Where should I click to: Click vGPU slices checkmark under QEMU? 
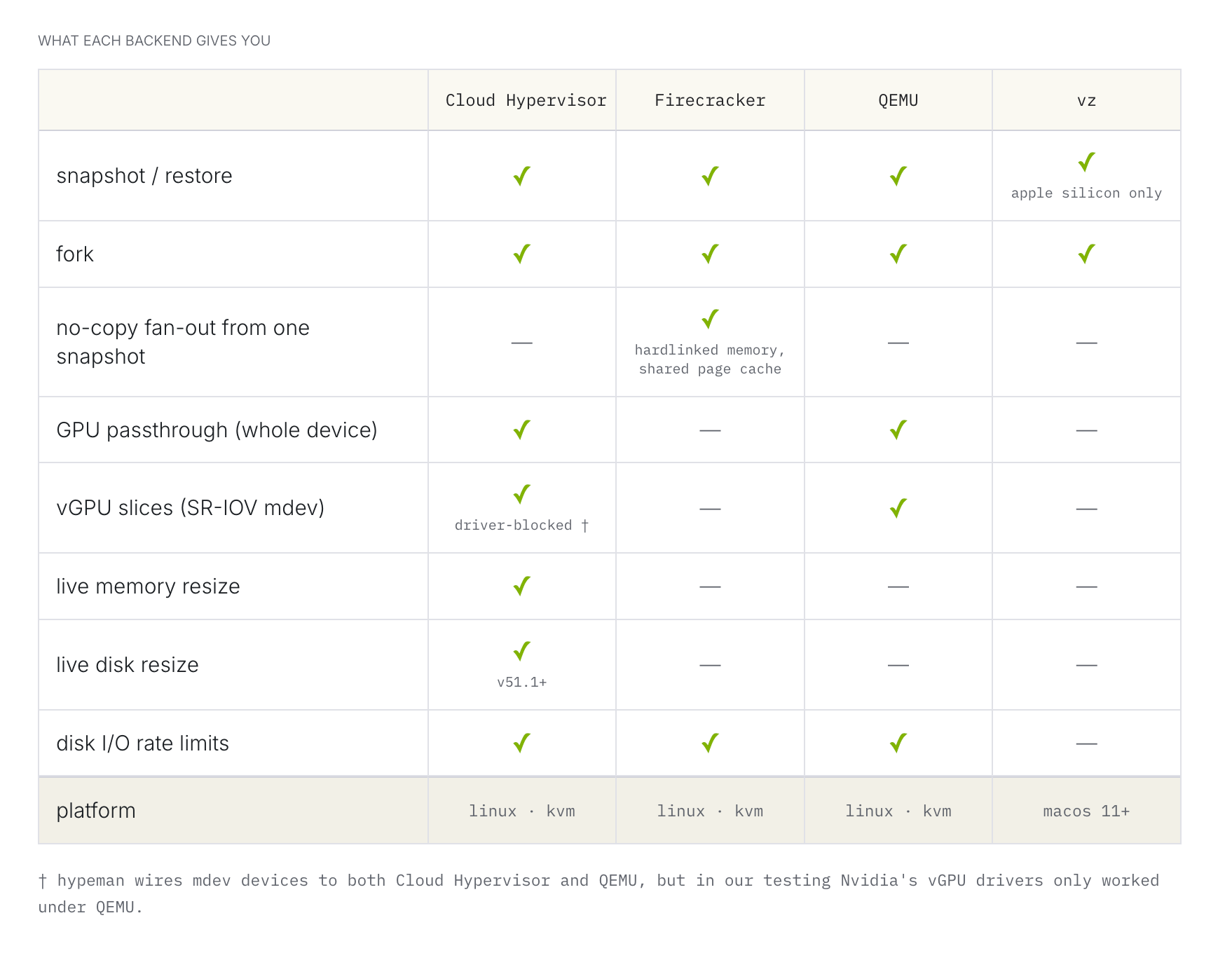(x=898, y=508)
